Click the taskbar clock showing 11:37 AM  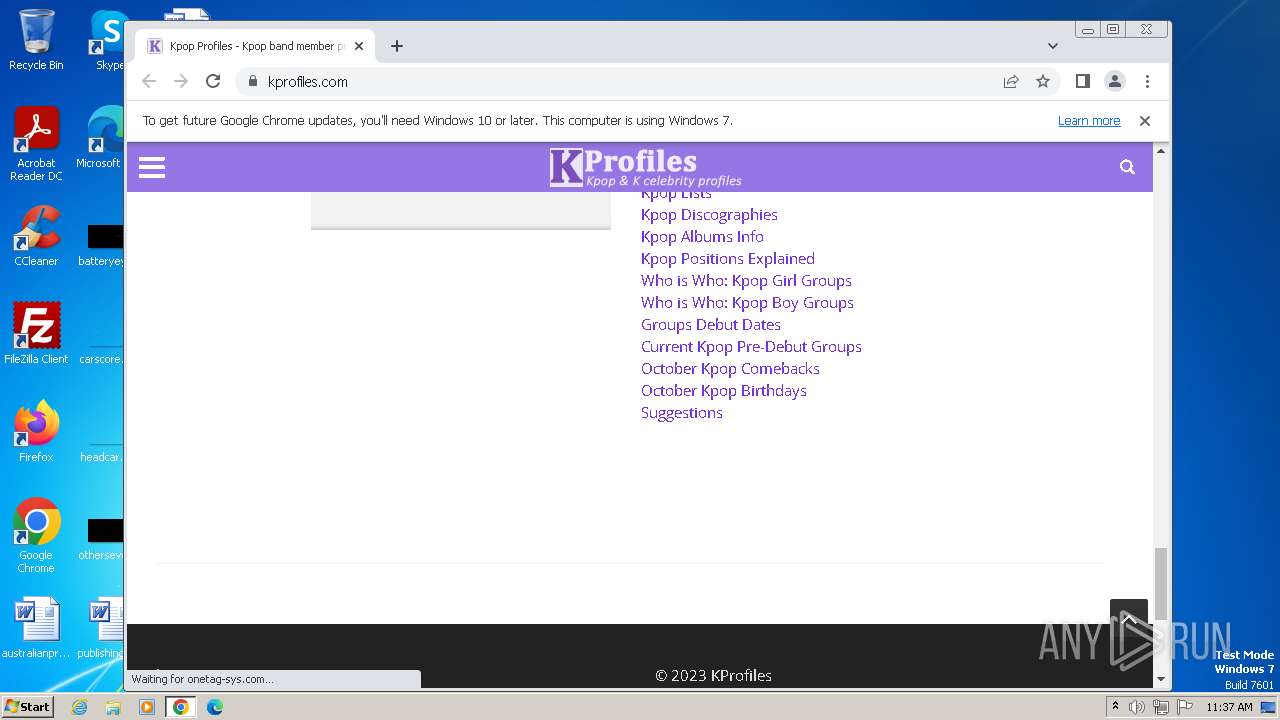pyautogui.click(x=1229, y=707)
